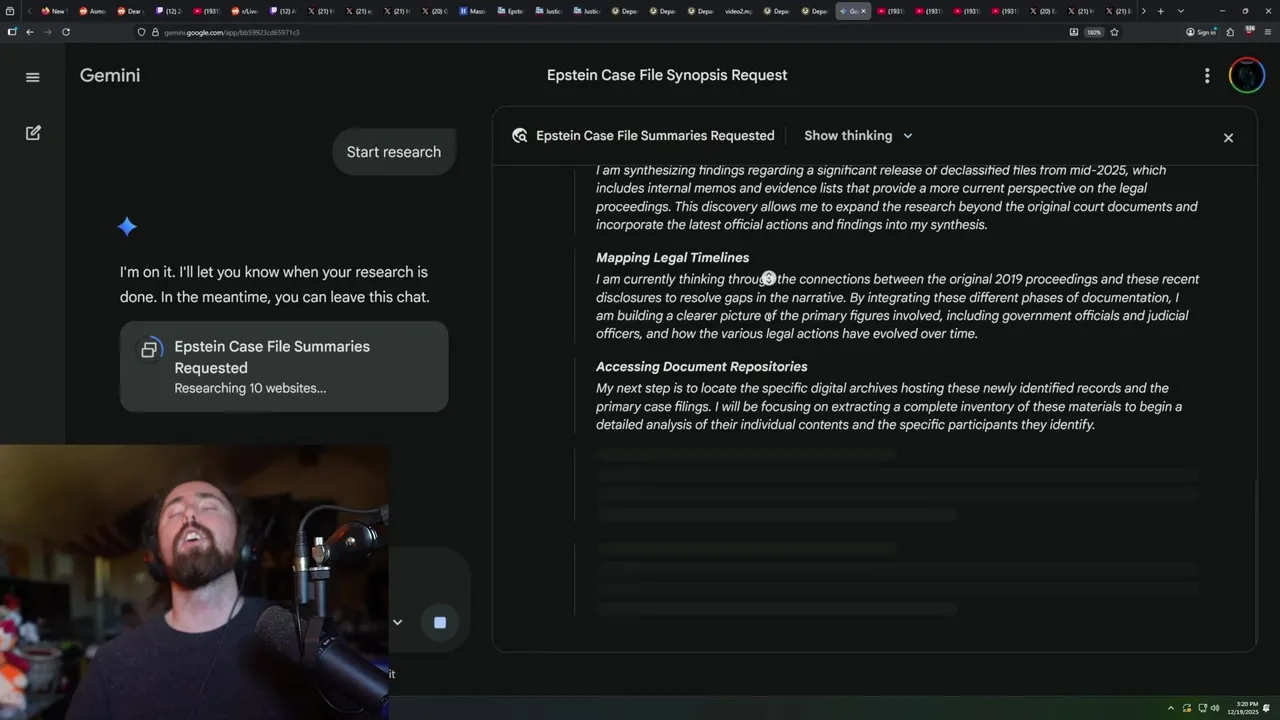Open the tab overview workspace icon
The width and height of the screenshot is (1280, 720).
(x=10, y=11)
